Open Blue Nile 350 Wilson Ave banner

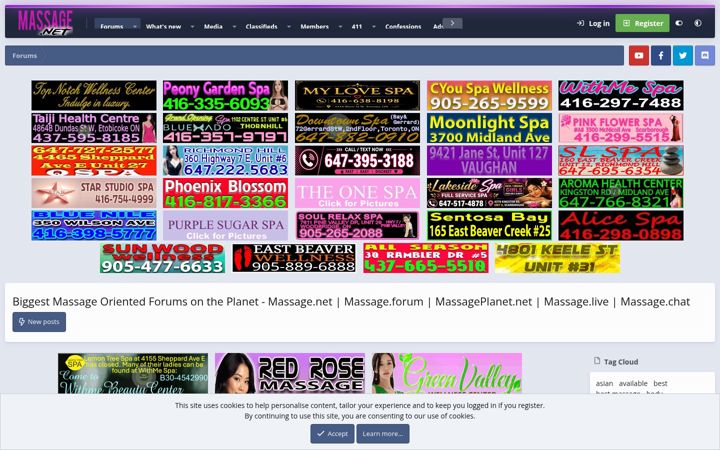[94, 225]
